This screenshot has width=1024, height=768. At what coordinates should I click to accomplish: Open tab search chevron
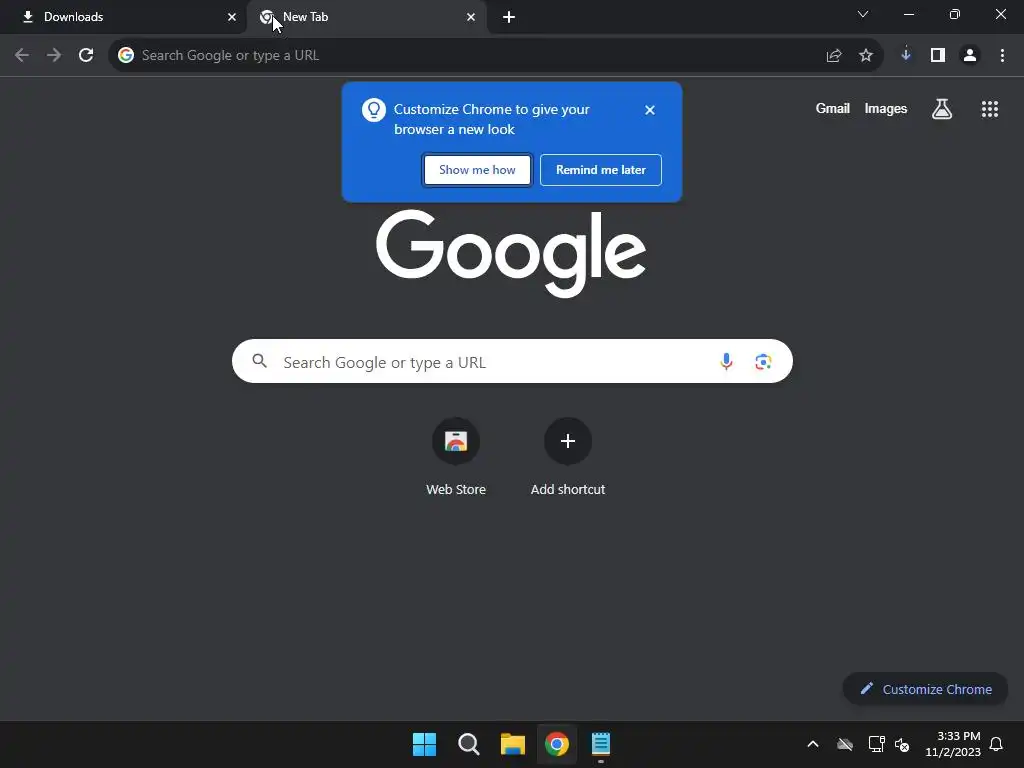click(x=863, y=14)
